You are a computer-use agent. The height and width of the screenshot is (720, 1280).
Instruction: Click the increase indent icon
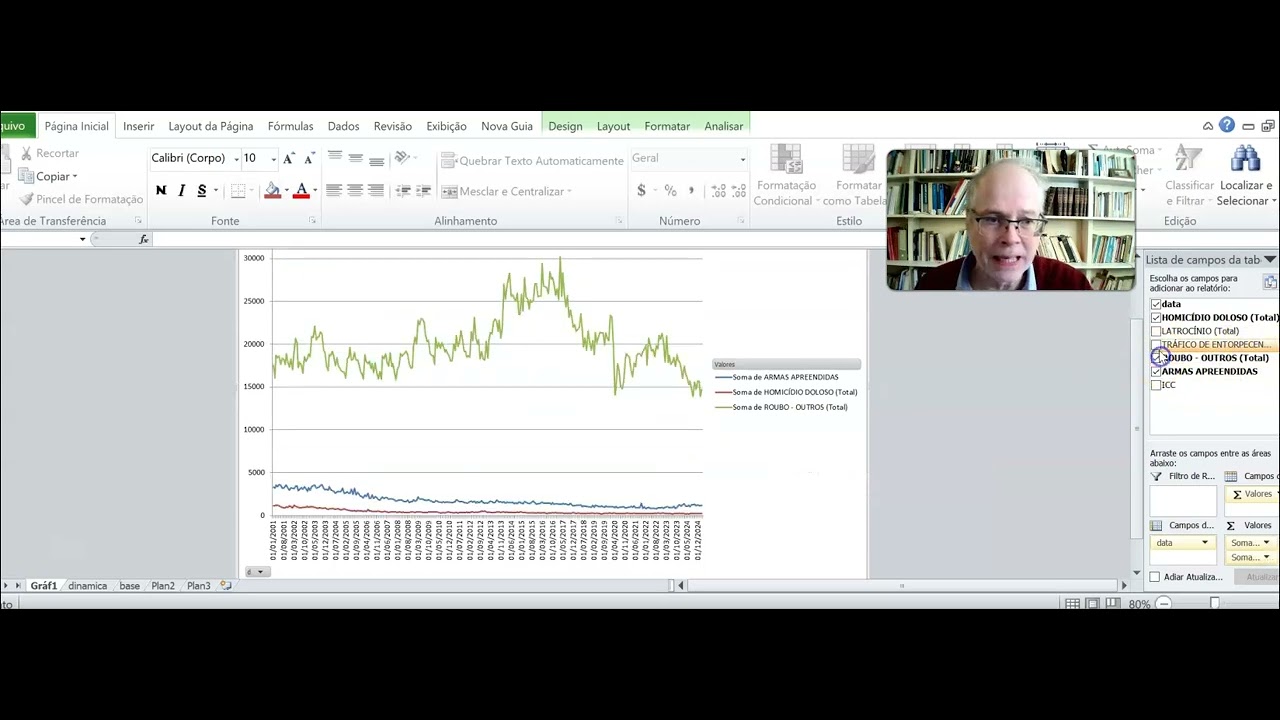(x=423, y=191)
